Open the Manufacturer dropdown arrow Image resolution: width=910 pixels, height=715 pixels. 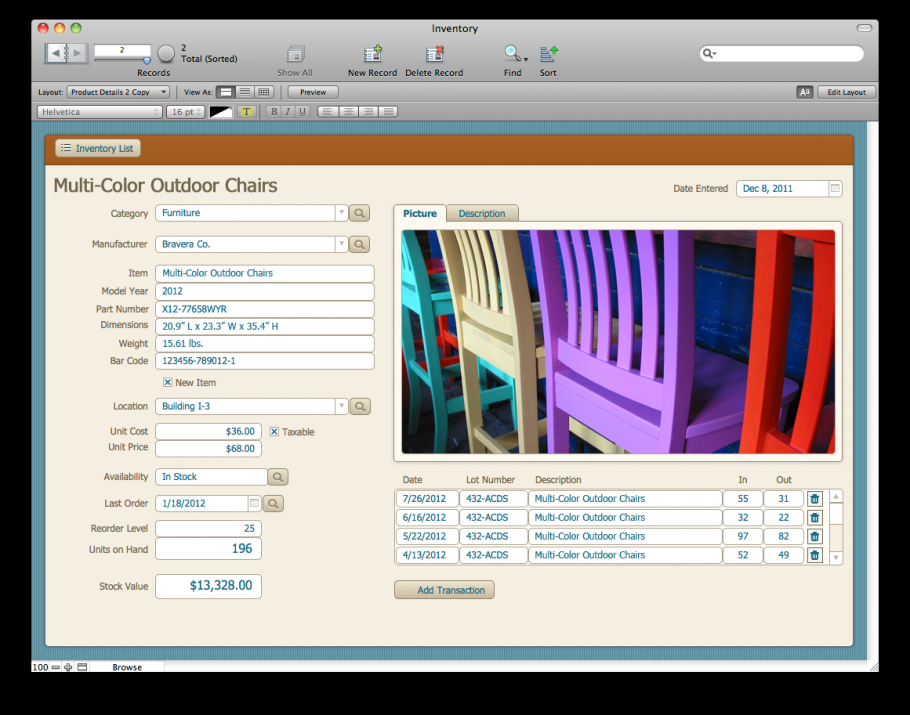(x=341, y=244)
